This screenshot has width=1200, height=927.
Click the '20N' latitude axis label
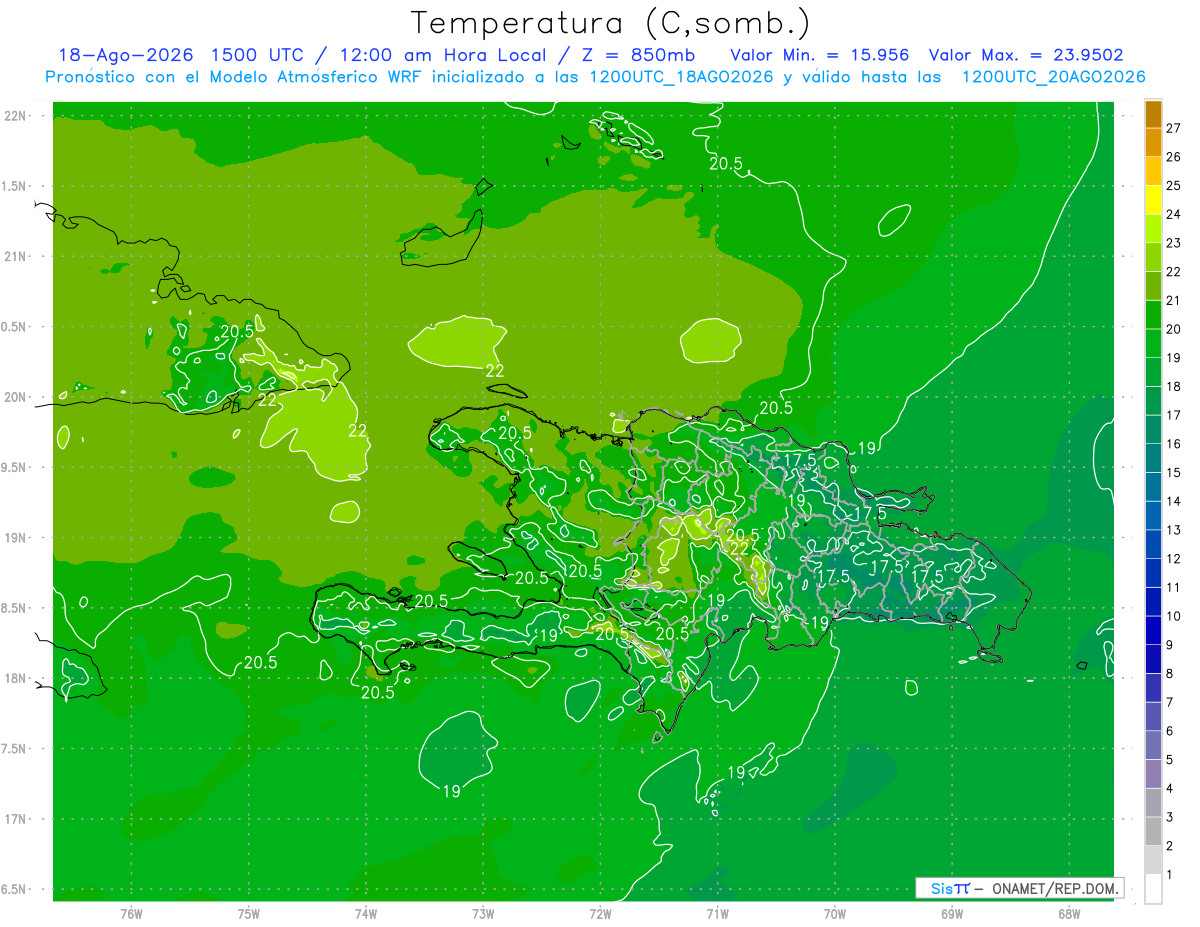click(x=16, y=397)
